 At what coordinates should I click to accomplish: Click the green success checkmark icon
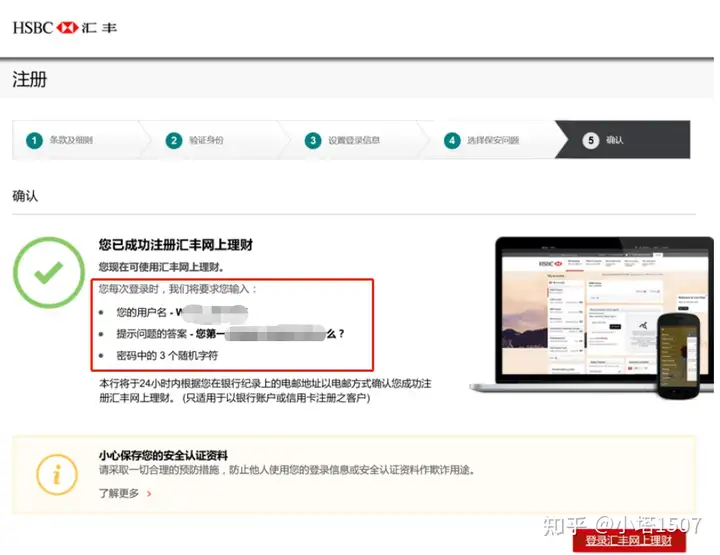(x=49, y=272)
